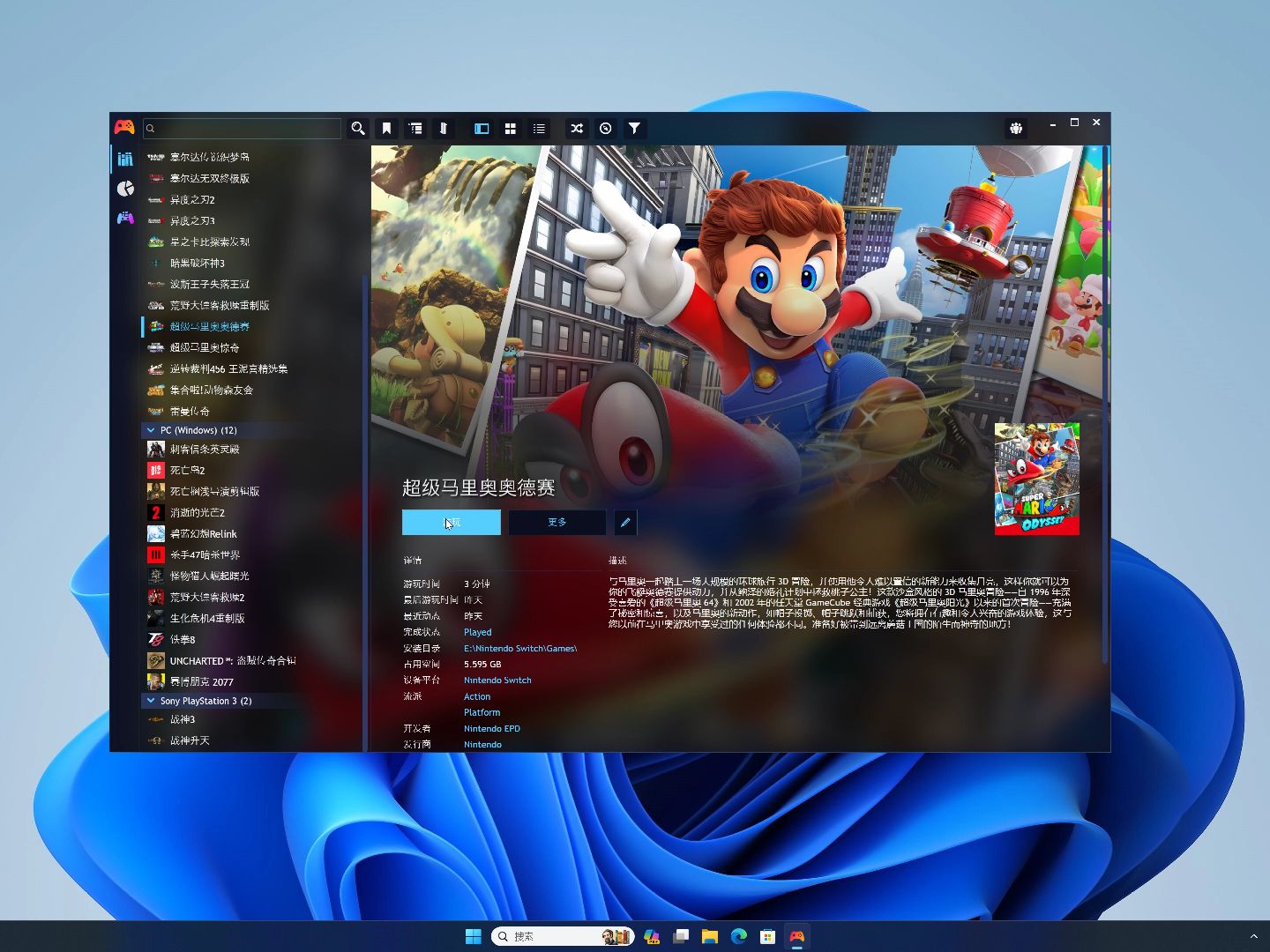
Task: Select 死亡岛2 in the game list
Action: pyautogui.click(x=251, y=470)
